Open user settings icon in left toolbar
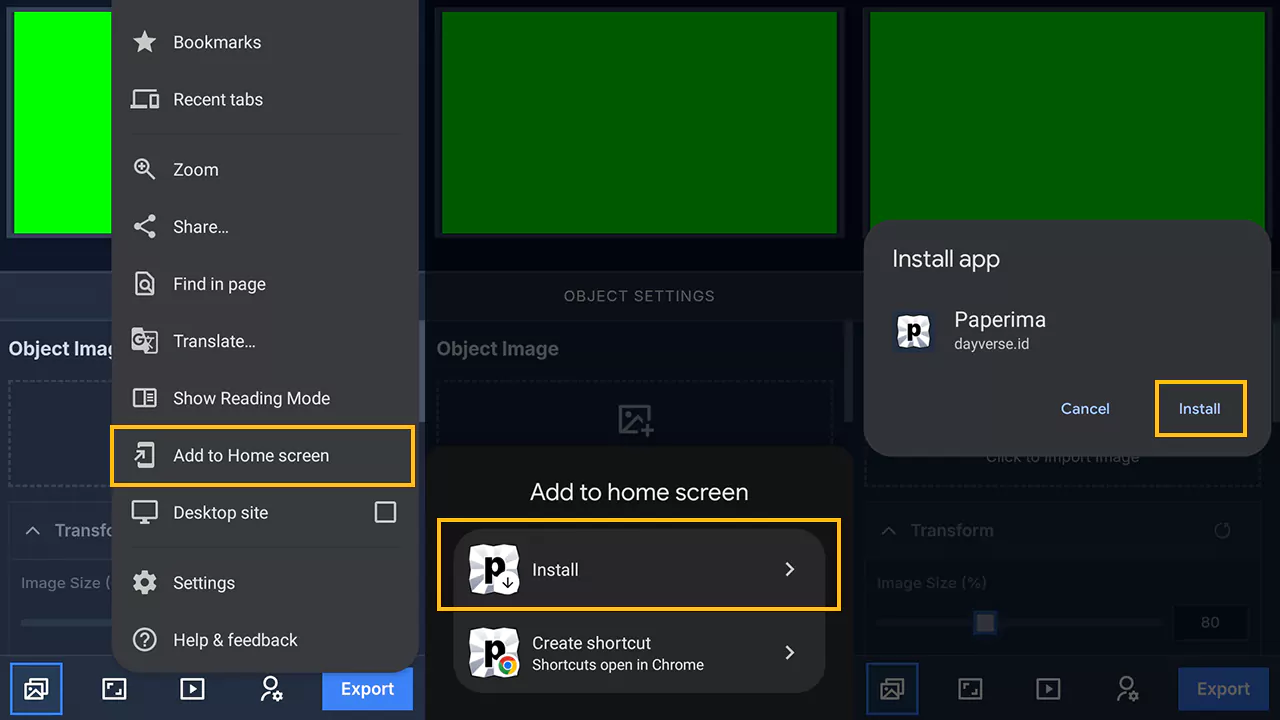 (x=271, y=689)
